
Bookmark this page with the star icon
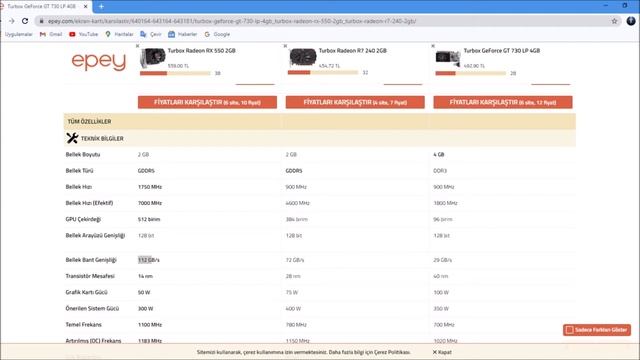[x=614, y=21]
